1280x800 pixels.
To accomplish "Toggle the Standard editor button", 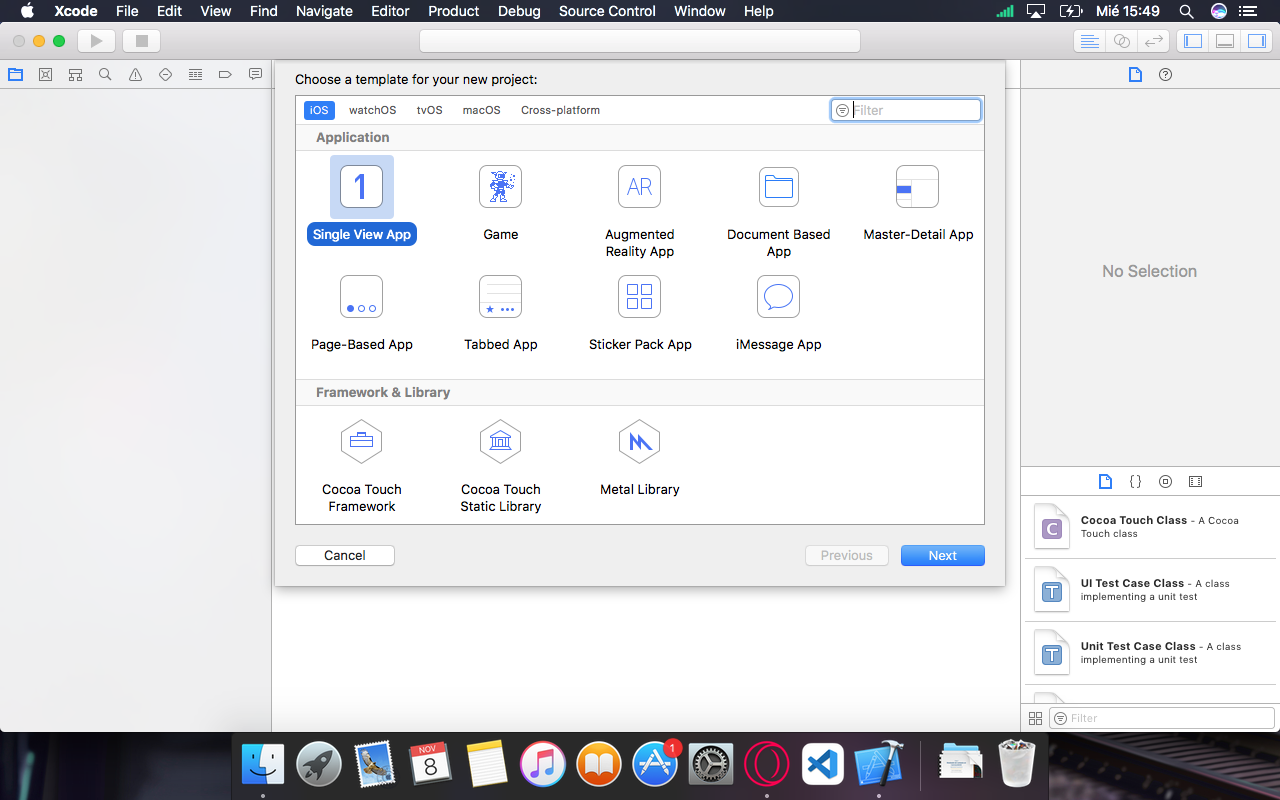I will click(1090, 41).
